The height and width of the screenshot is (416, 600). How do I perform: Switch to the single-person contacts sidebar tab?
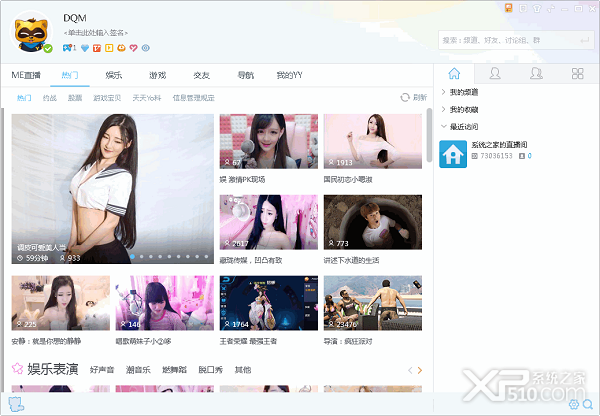pos(495,73)
